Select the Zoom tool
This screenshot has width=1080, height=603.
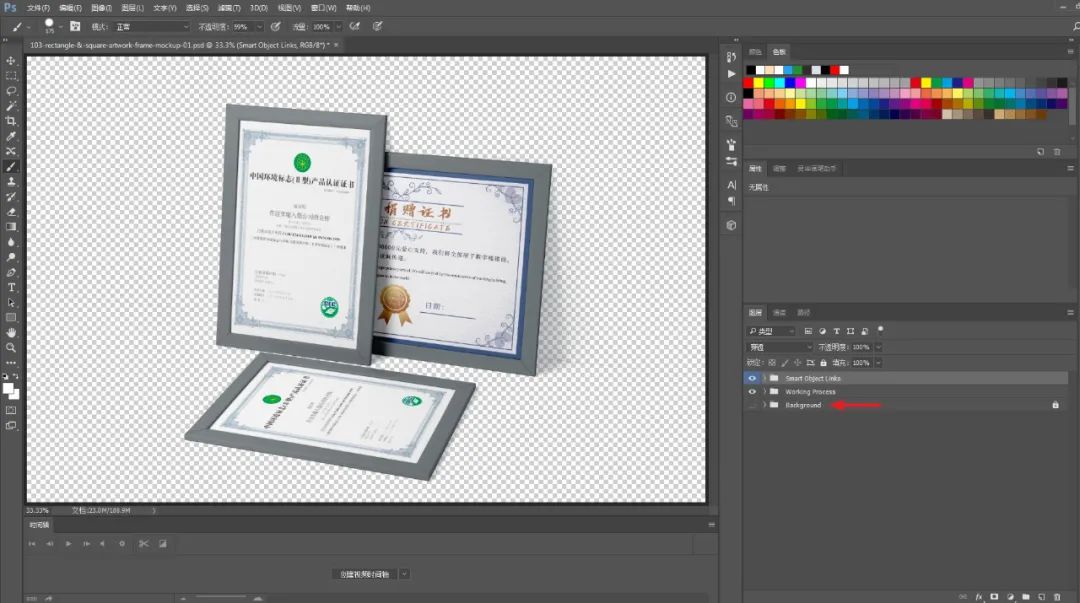coord(11,348)
